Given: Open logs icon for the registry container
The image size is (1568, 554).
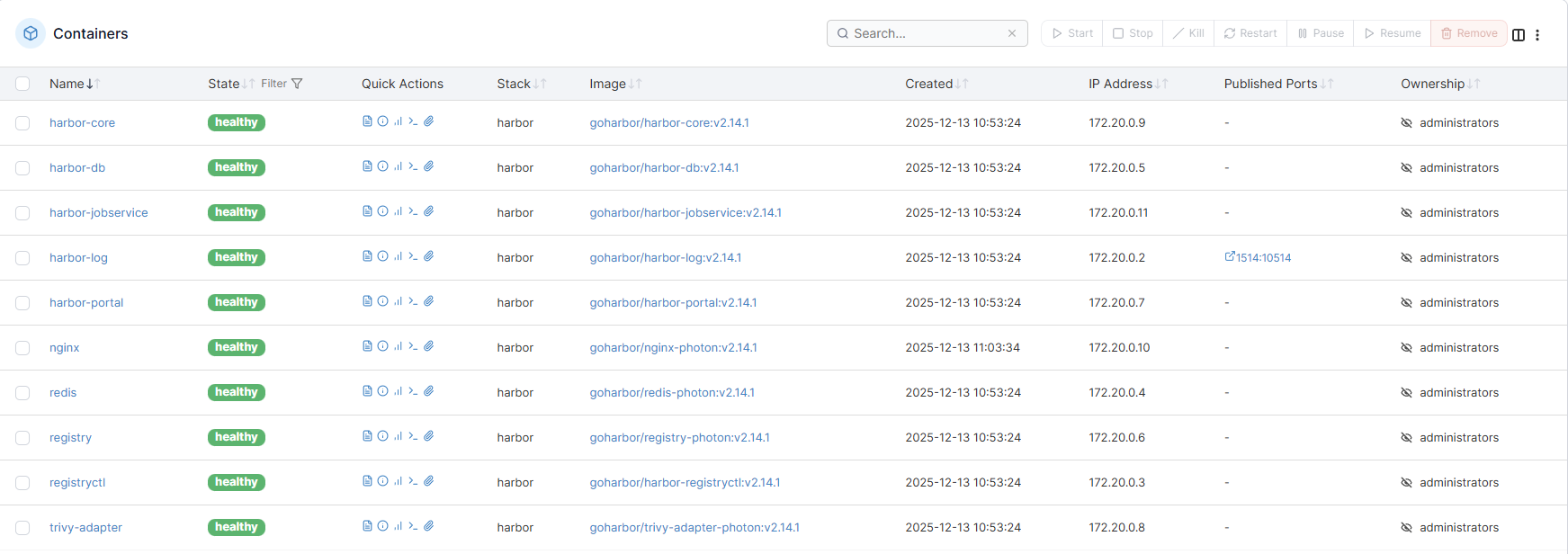Looking at the screenshot, I should click(367, 436).
